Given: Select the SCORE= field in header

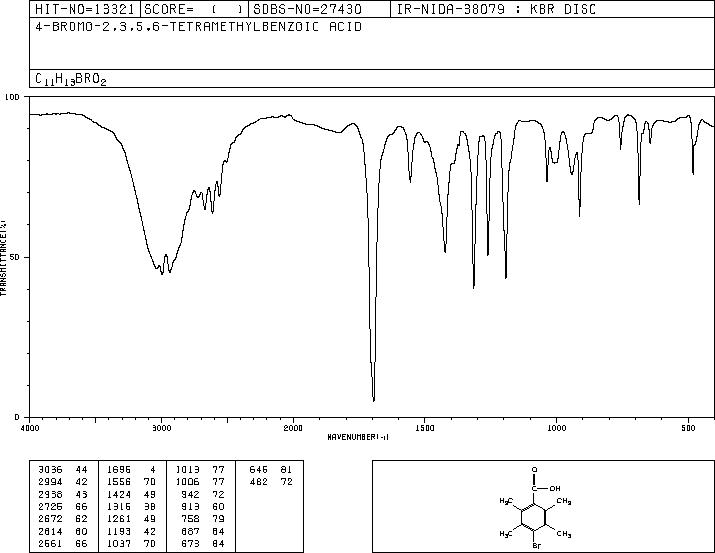Looking at the screenshot, I should point(194,9).
